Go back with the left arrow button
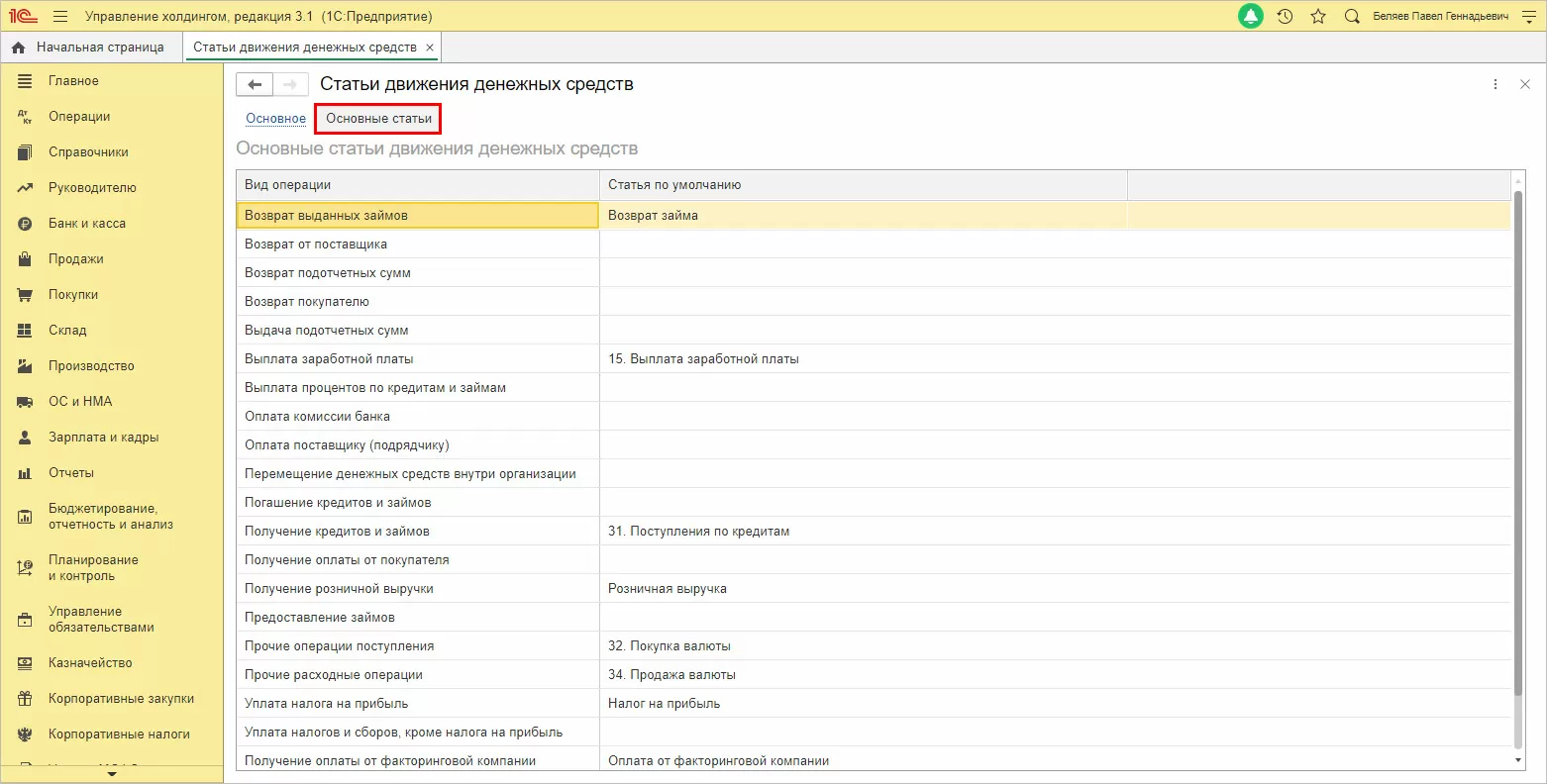Screen dimensions: 1547x784 pos(255,85)
